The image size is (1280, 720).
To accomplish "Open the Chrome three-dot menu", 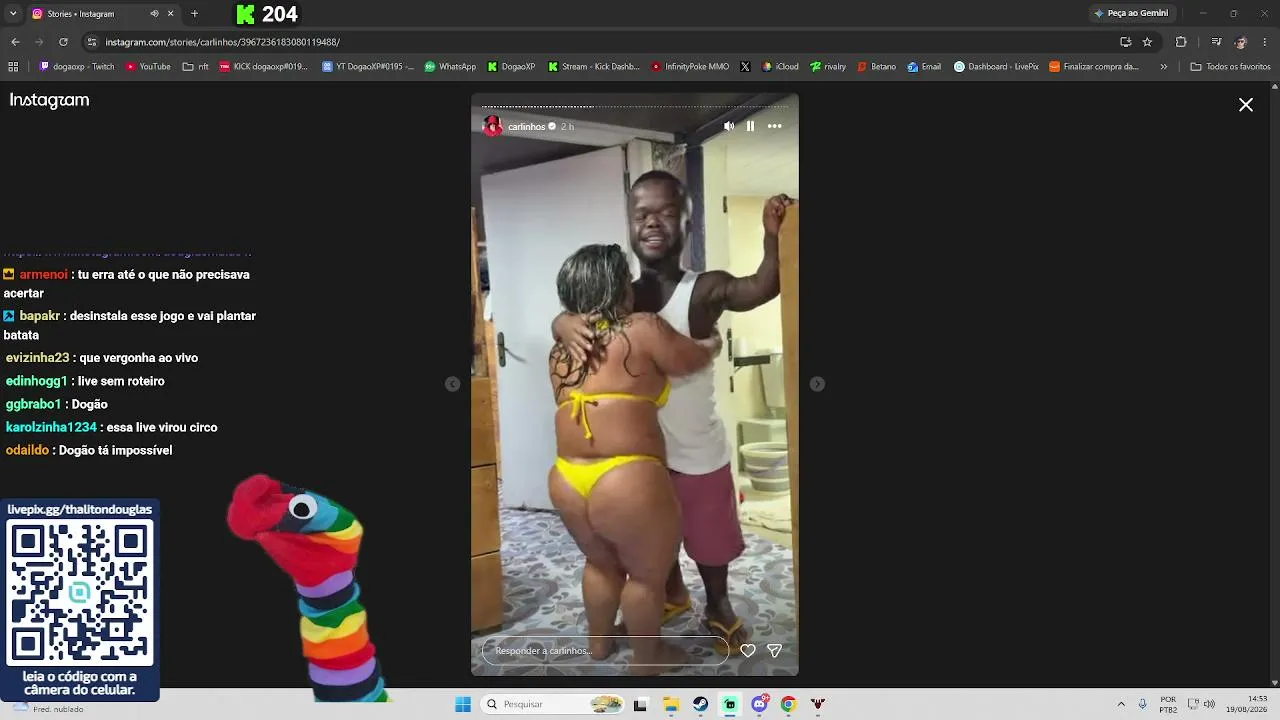I will [1265, 42].
